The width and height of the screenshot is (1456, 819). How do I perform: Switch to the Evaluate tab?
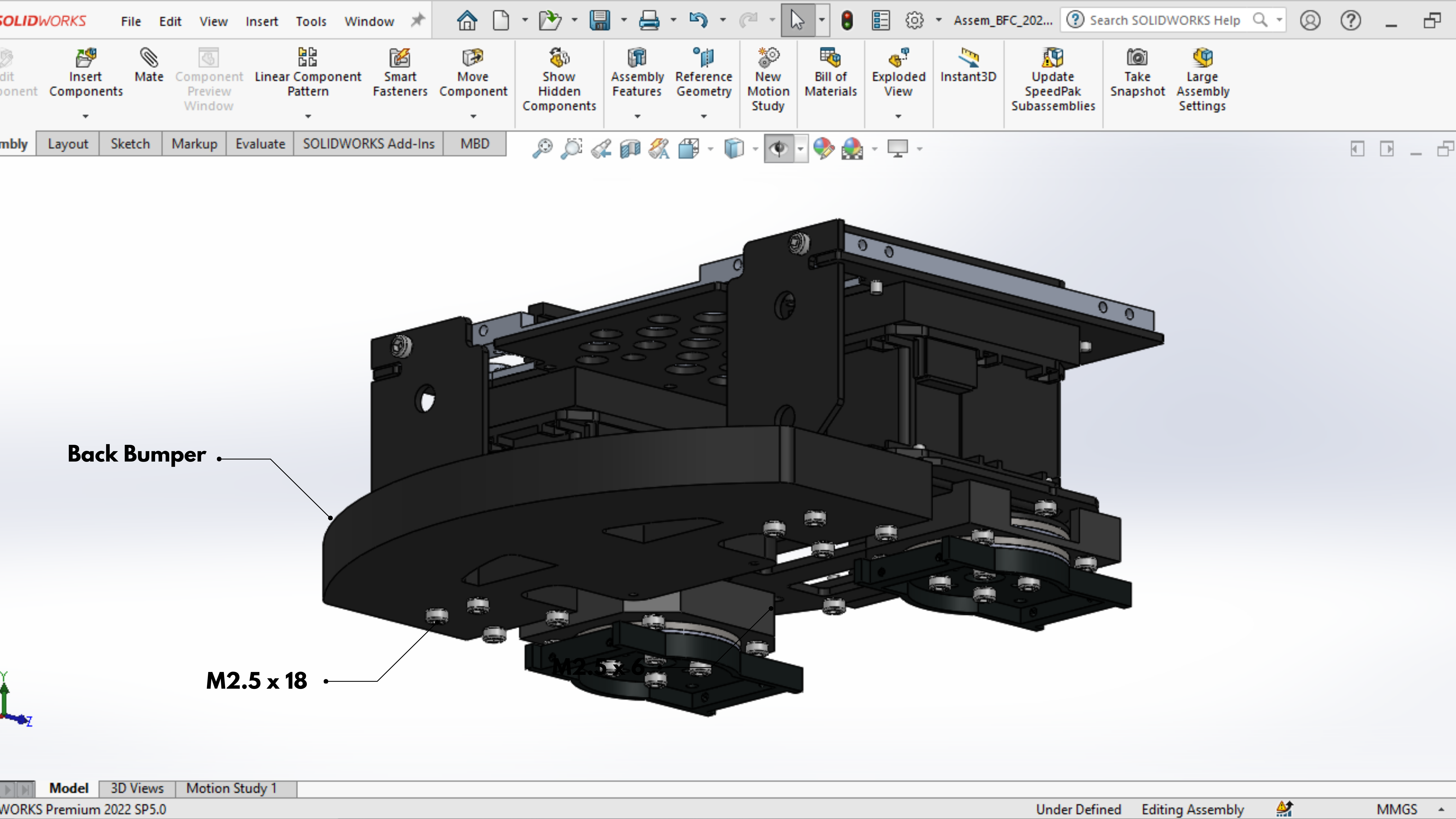(260, 144)
